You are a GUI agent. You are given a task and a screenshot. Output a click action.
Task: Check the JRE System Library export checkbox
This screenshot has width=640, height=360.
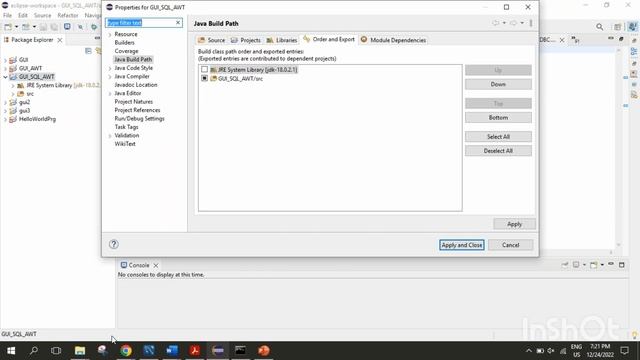[204, 70]
